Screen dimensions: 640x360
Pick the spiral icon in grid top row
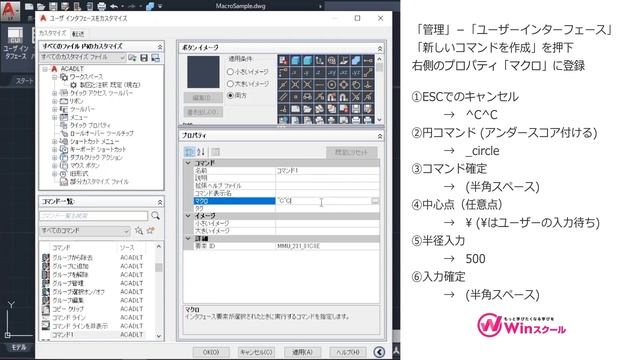(332, 61)
